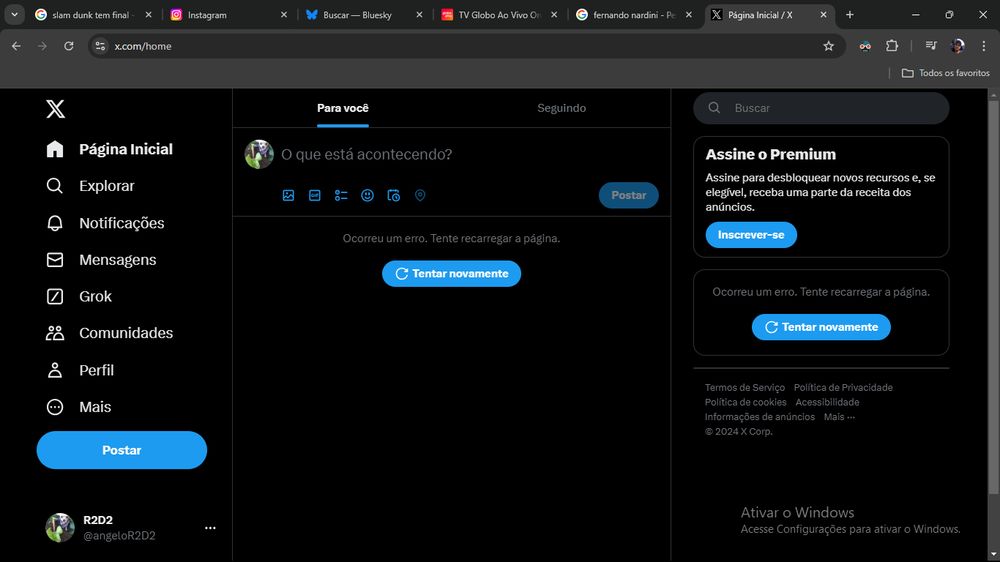Open the Extensions puzzle icon
The image size is (1000, 562).
point(892,46)
